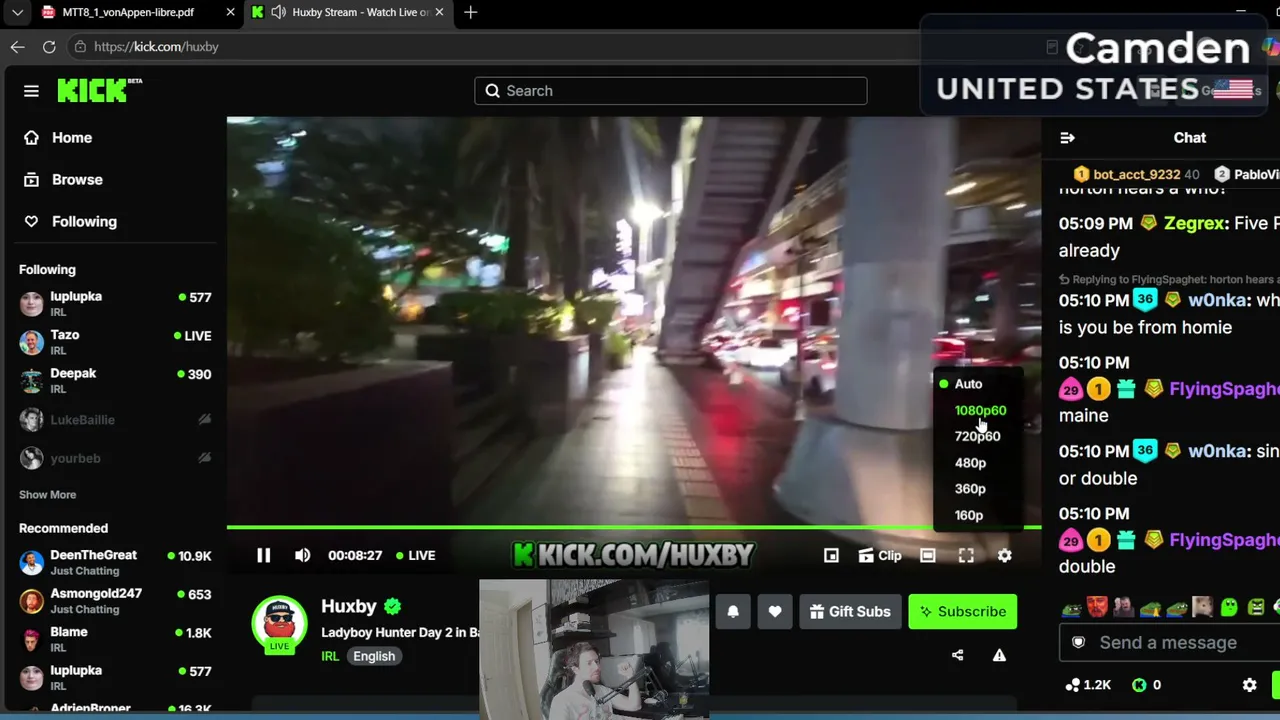Toggle theater mode
Image resolution: width=1280 pixels, height=720 pixels.
[x=928, y=555]
